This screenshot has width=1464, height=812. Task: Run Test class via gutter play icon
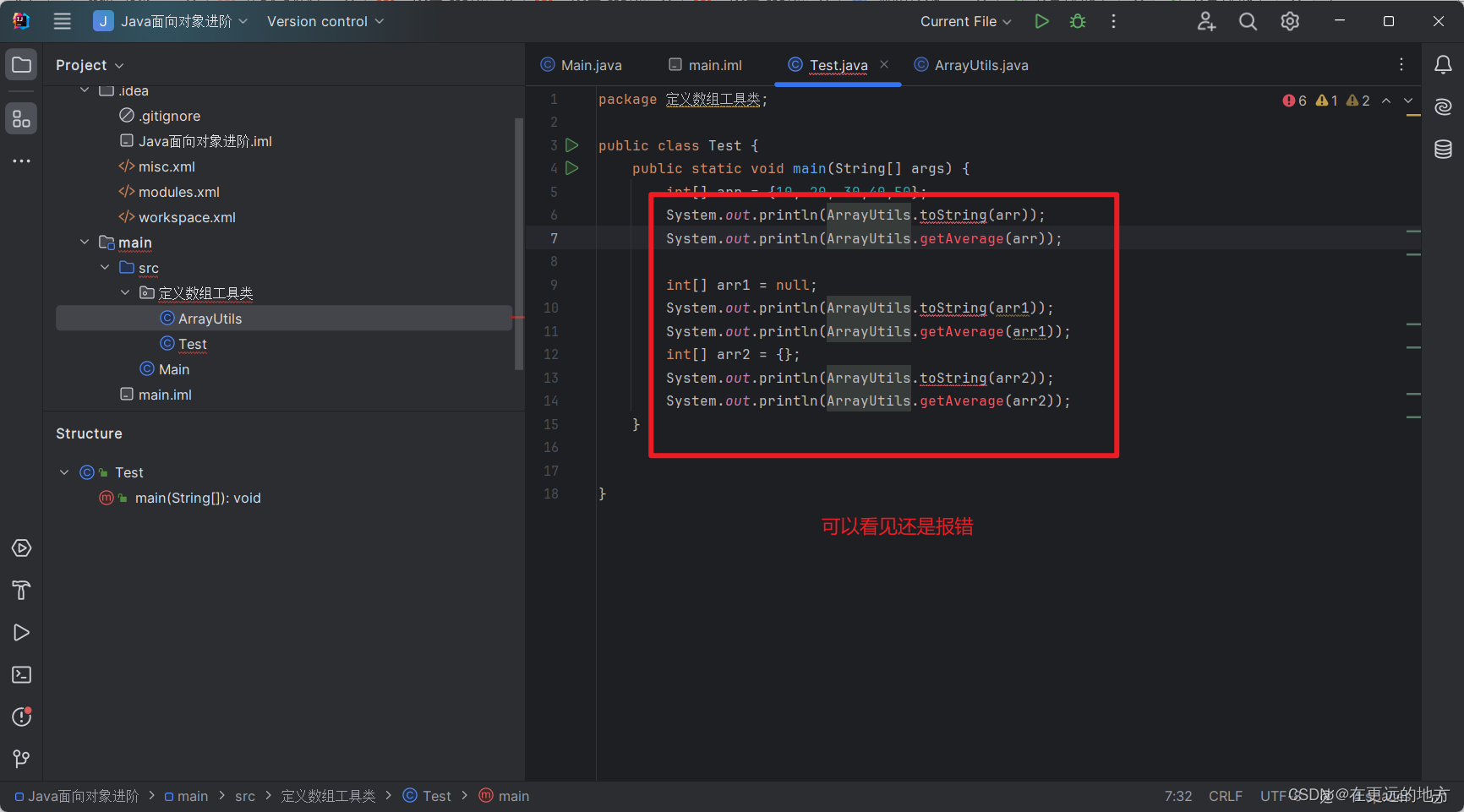(572, 145)
